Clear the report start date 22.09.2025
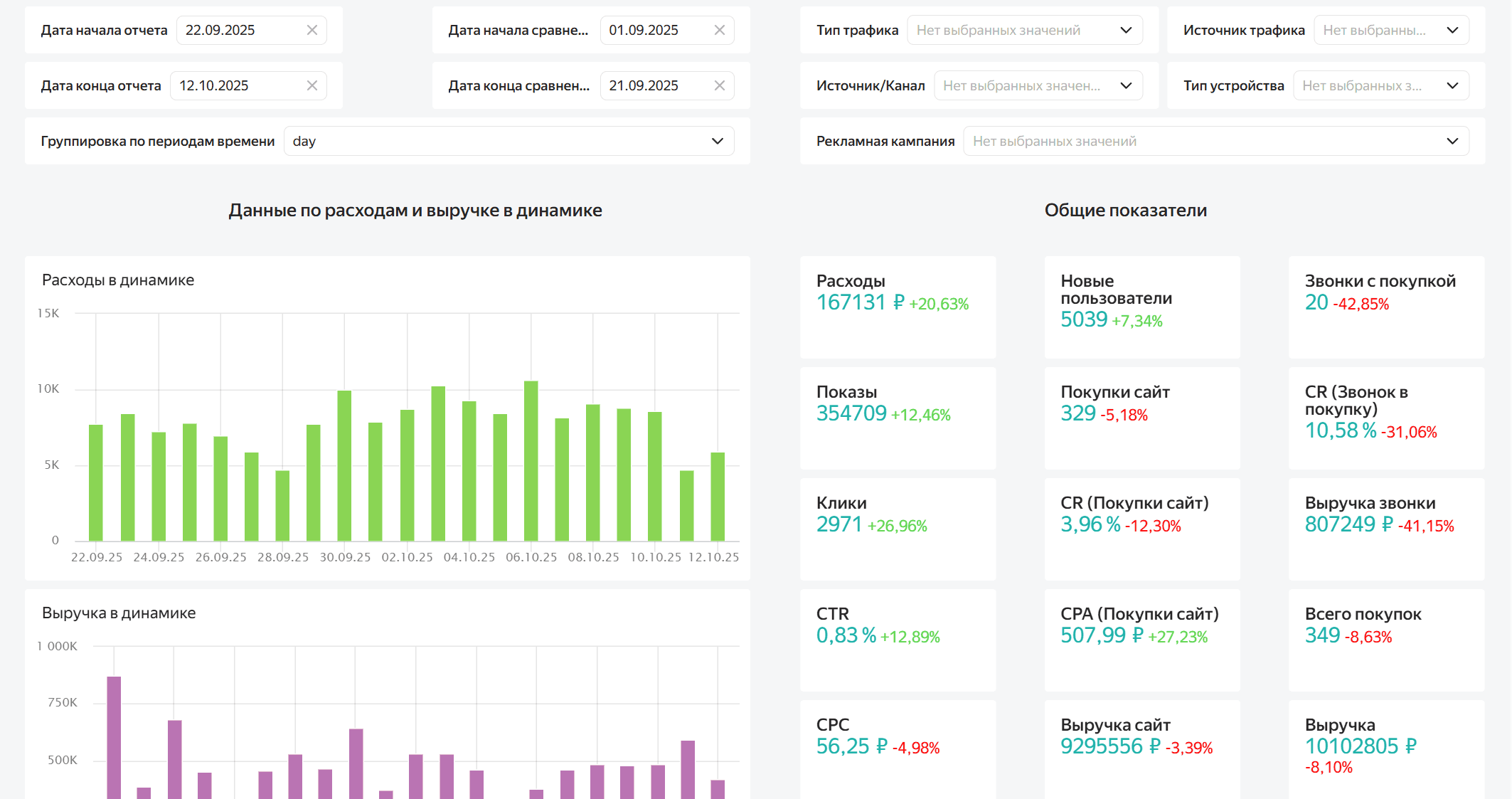 point(312,30)
